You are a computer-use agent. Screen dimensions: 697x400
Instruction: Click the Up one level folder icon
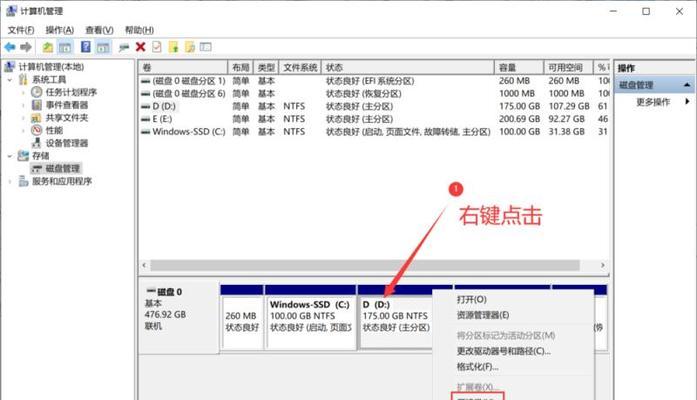pyautogui.click(x=48, y=47)
